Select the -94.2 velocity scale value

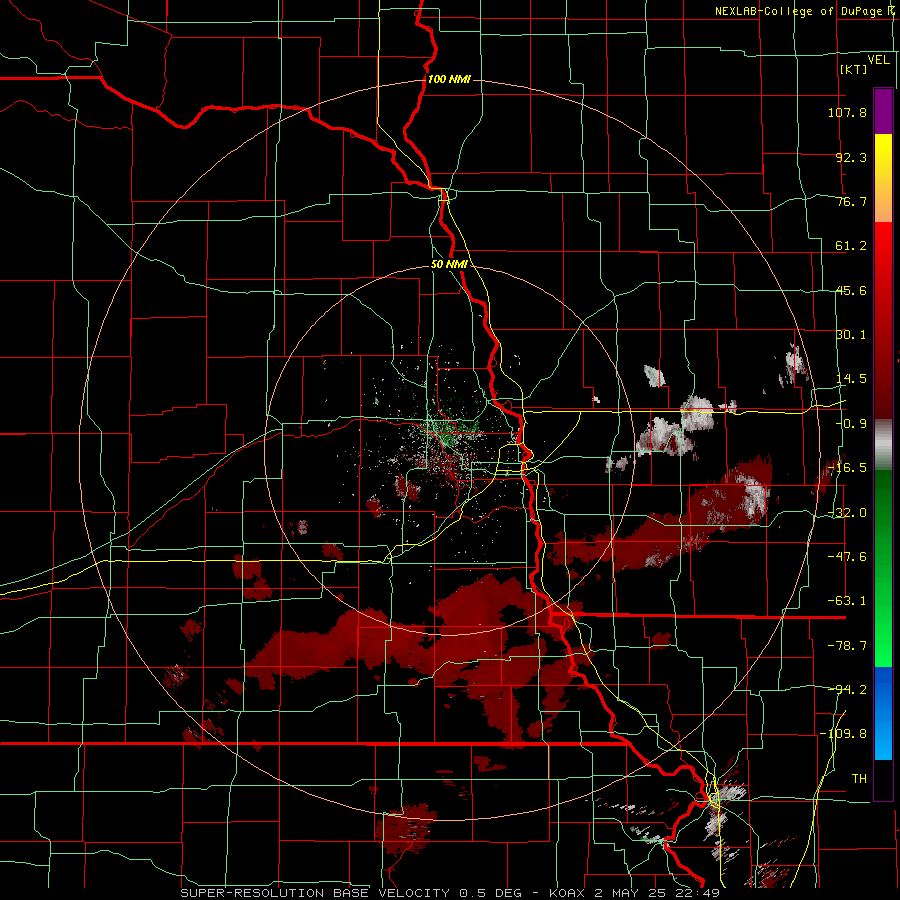point(847,689)
